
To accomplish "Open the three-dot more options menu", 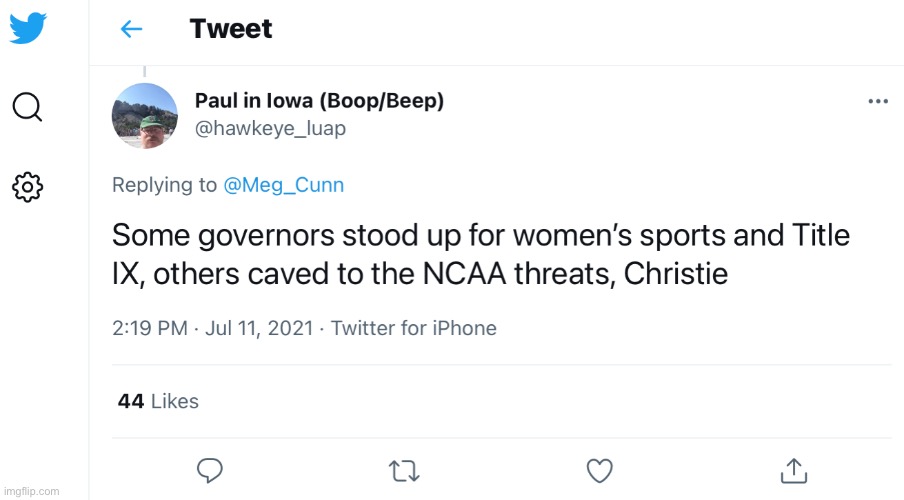I will (878, 101).
